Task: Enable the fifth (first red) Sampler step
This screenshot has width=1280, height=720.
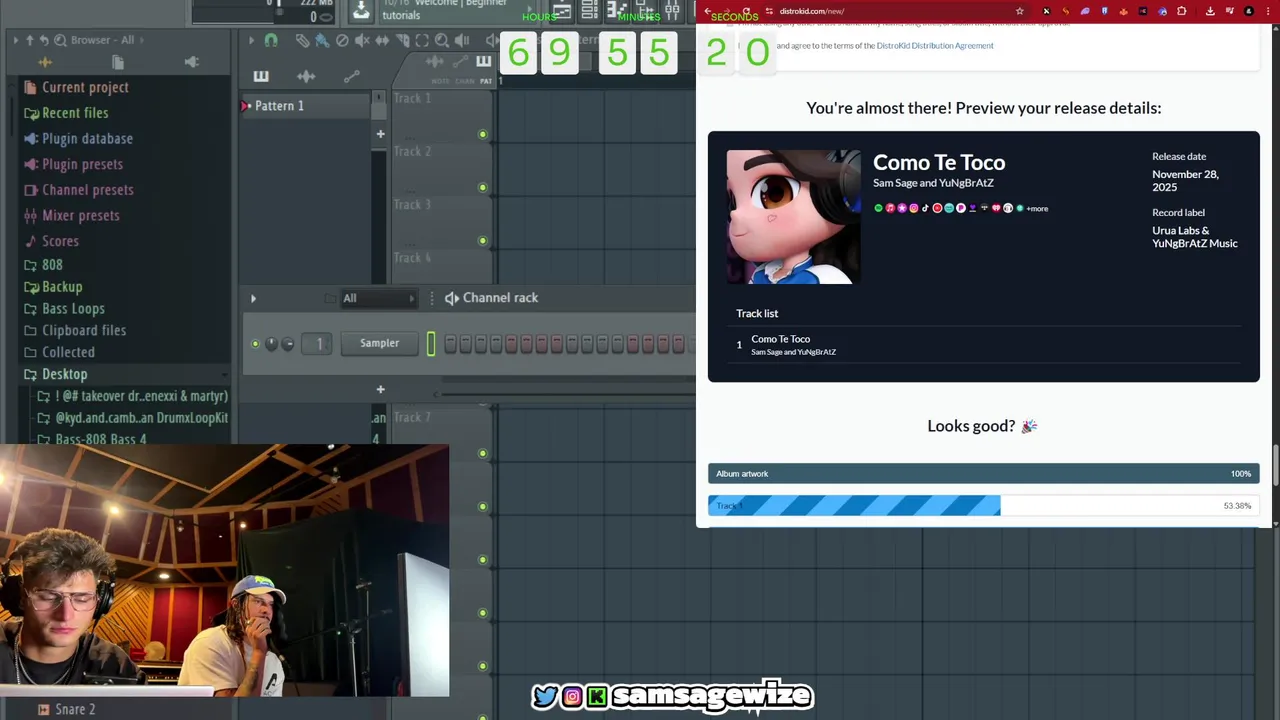Action: pos(511,344)
